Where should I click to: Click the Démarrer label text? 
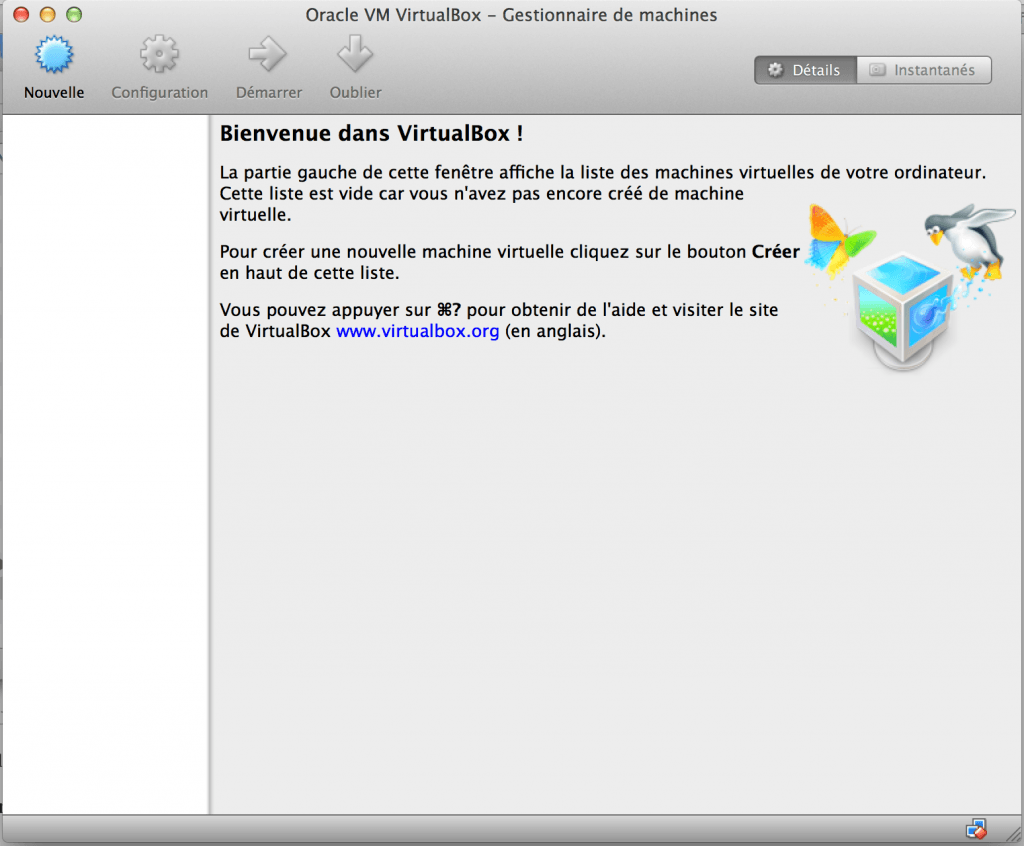[x=268, y=92]
